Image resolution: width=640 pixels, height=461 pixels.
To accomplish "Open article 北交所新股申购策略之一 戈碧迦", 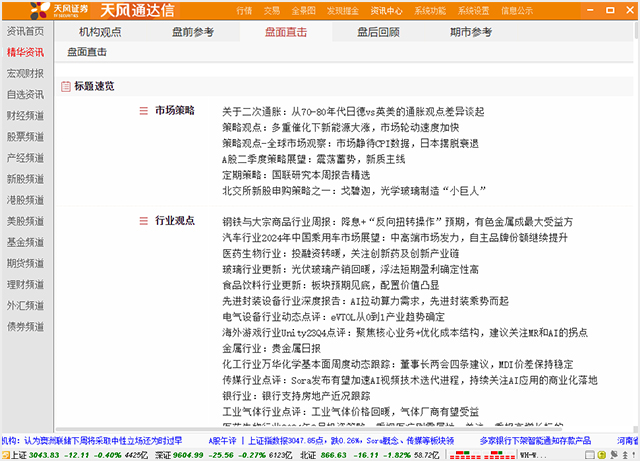I will (x=354, y=191).
